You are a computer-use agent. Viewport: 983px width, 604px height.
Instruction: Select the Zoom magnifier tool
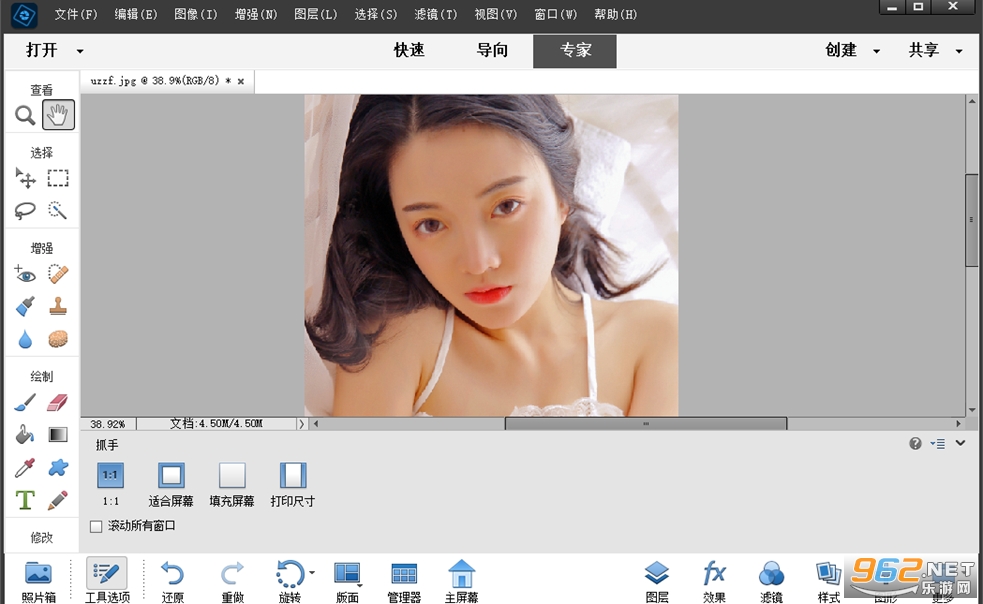pyautogui.click(x=25, y=115)
